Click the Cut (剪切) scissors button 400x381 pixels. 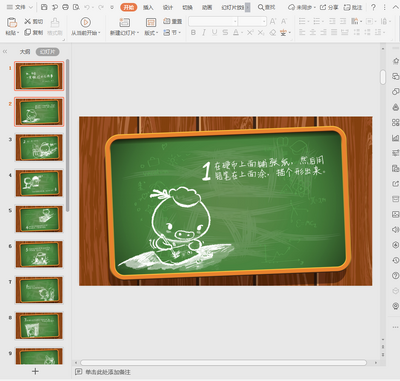[x=33, y=22]
